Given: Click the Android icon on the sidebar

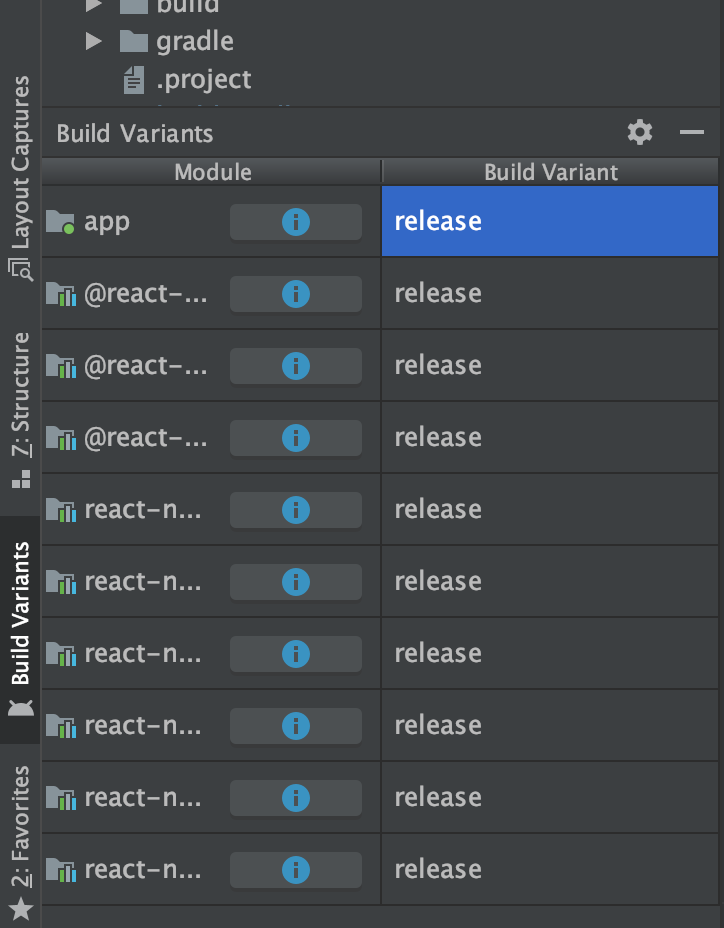Looking at the screenshot, I should [21, 708].
